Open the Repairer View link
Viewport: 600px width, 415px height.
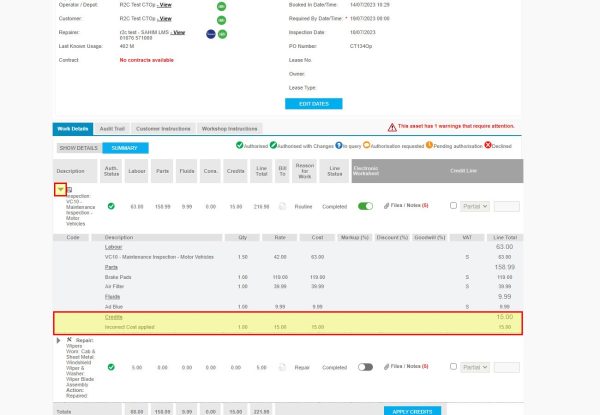tap(178, 33)
